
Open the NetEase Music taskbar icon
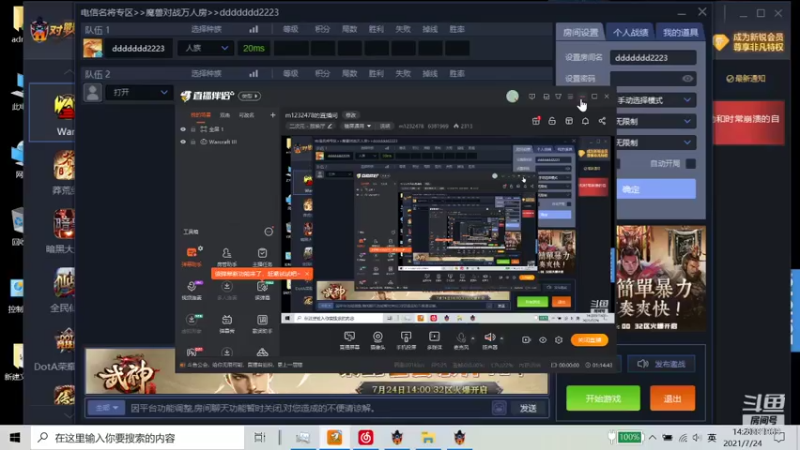(365, 437)
